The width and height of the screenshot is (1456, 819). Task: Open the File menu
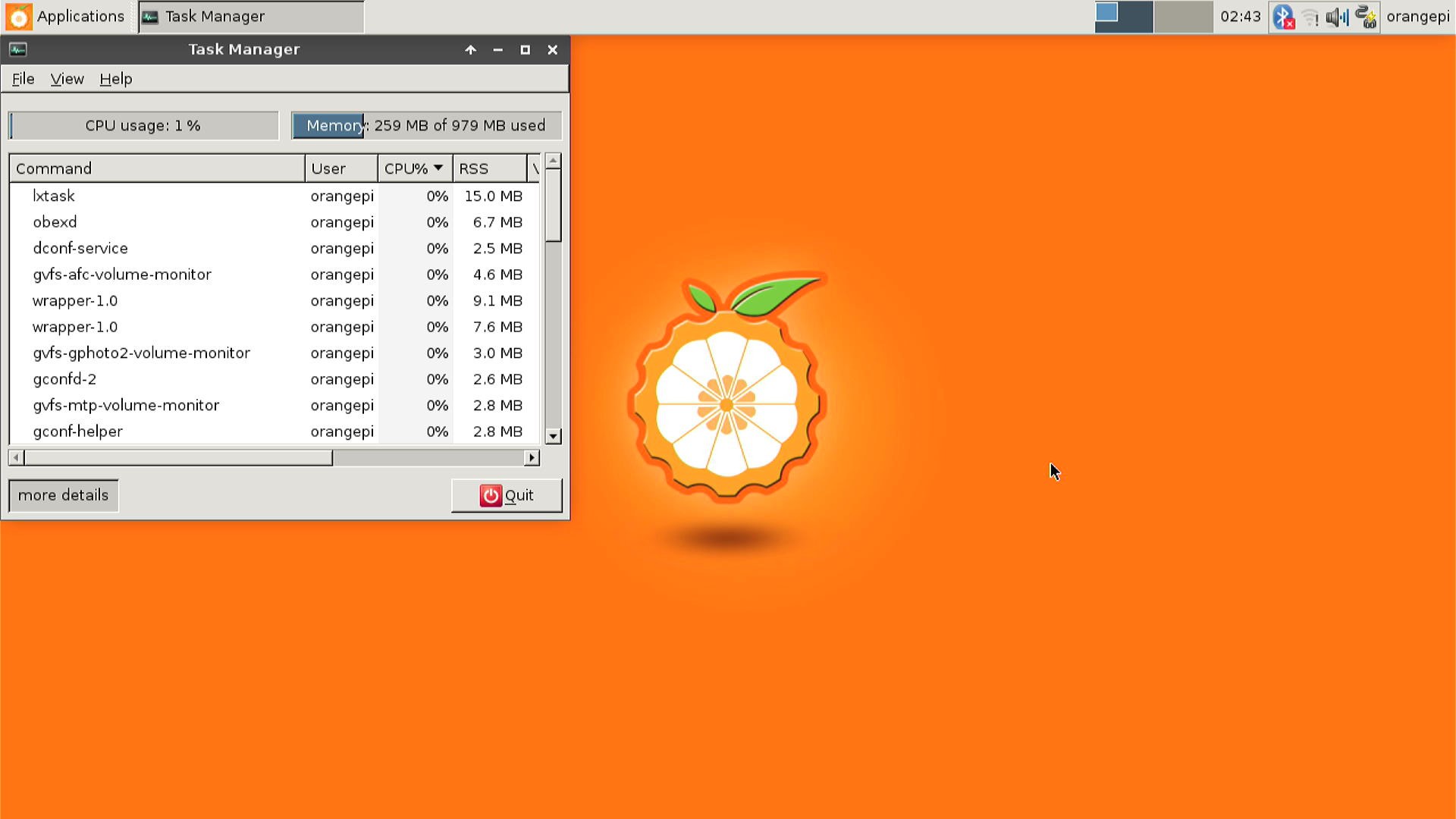click(x=23, y=79)
